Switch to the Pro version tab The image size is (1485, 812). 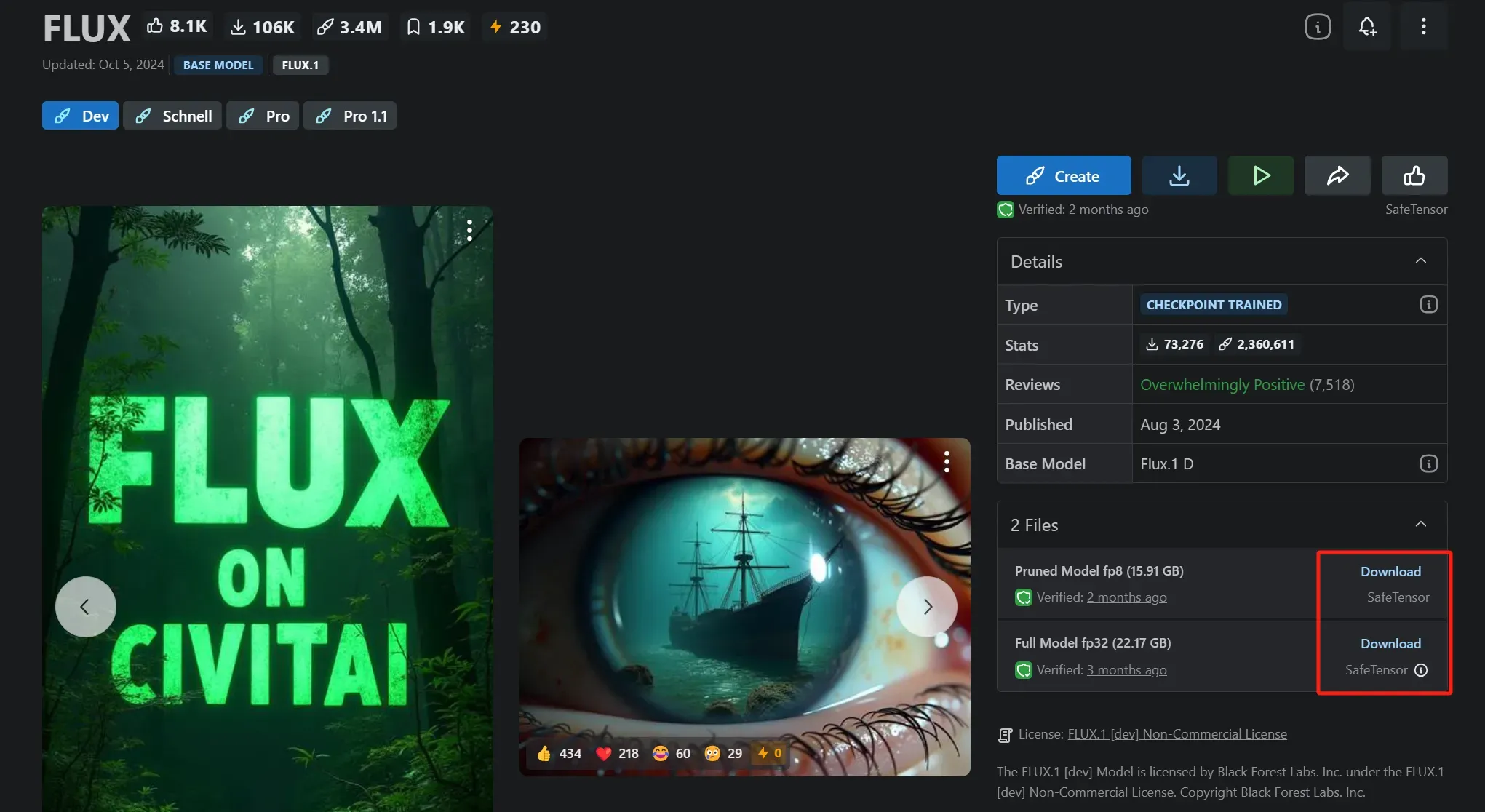[x=263, y=116]
